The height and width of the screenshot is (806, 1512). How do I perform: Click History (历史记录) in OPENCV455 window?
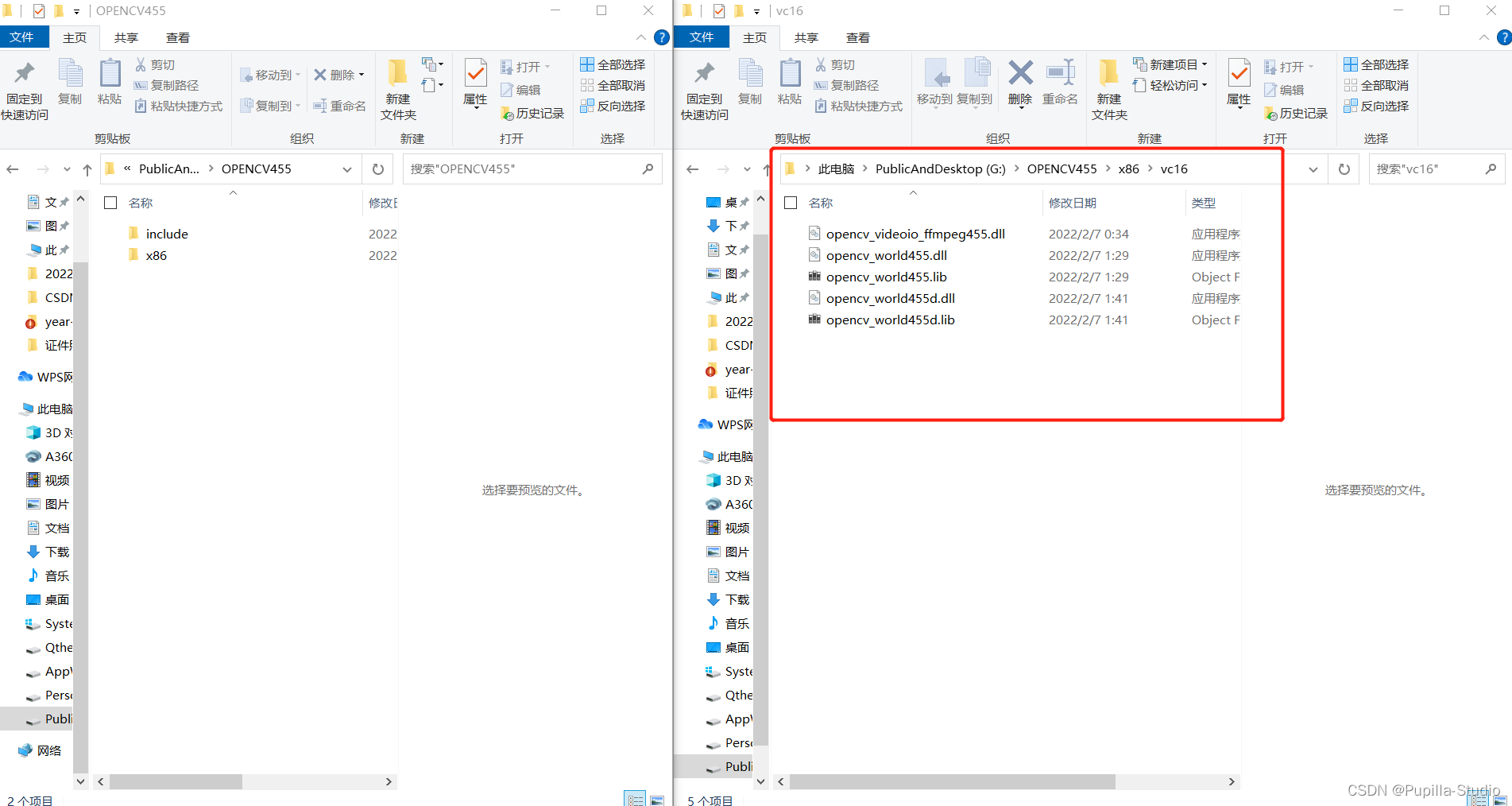click(x=532, y=114)
